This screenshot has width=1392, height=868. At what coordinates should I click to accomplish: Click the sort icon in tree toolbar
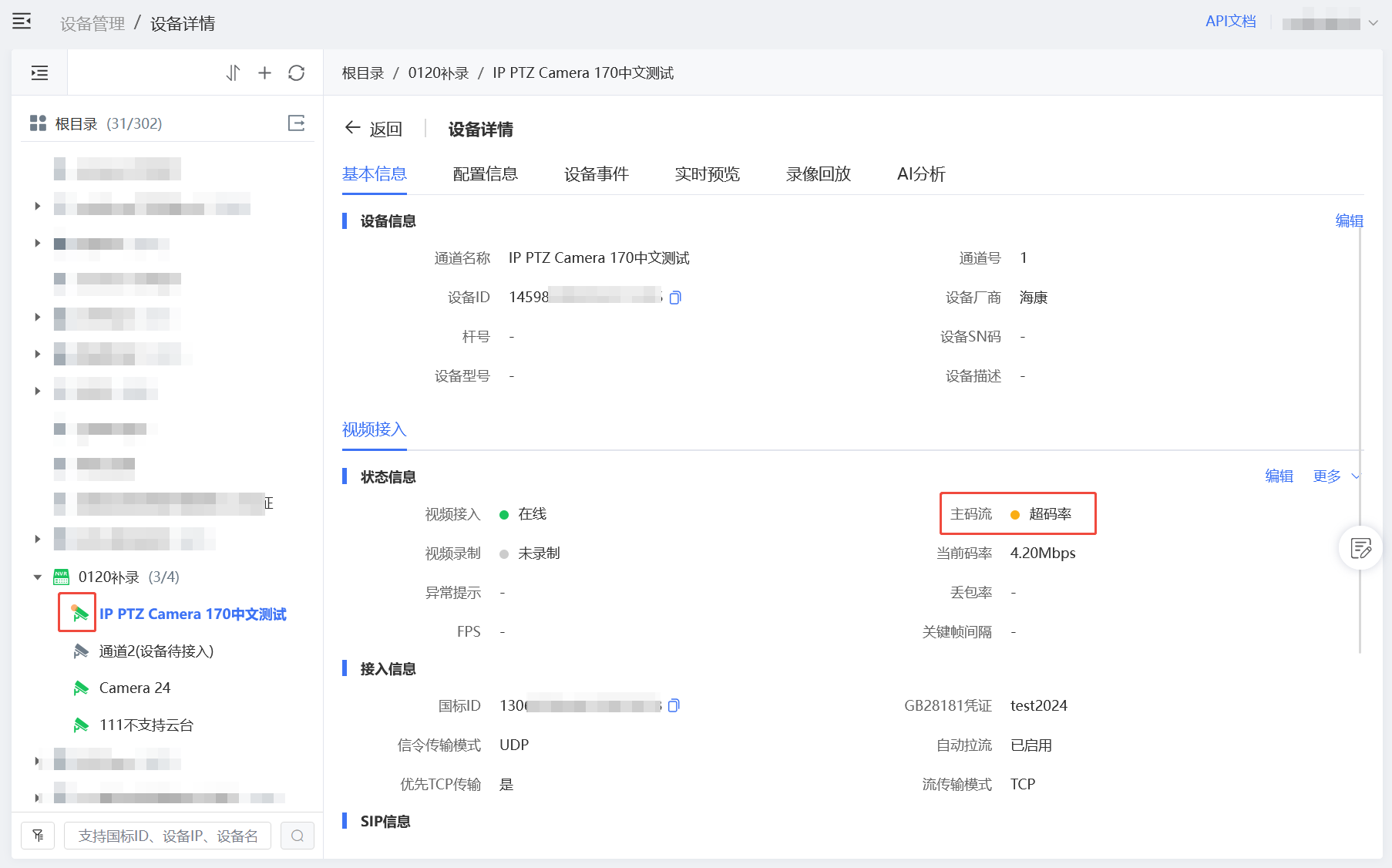(x=233, y=73)
